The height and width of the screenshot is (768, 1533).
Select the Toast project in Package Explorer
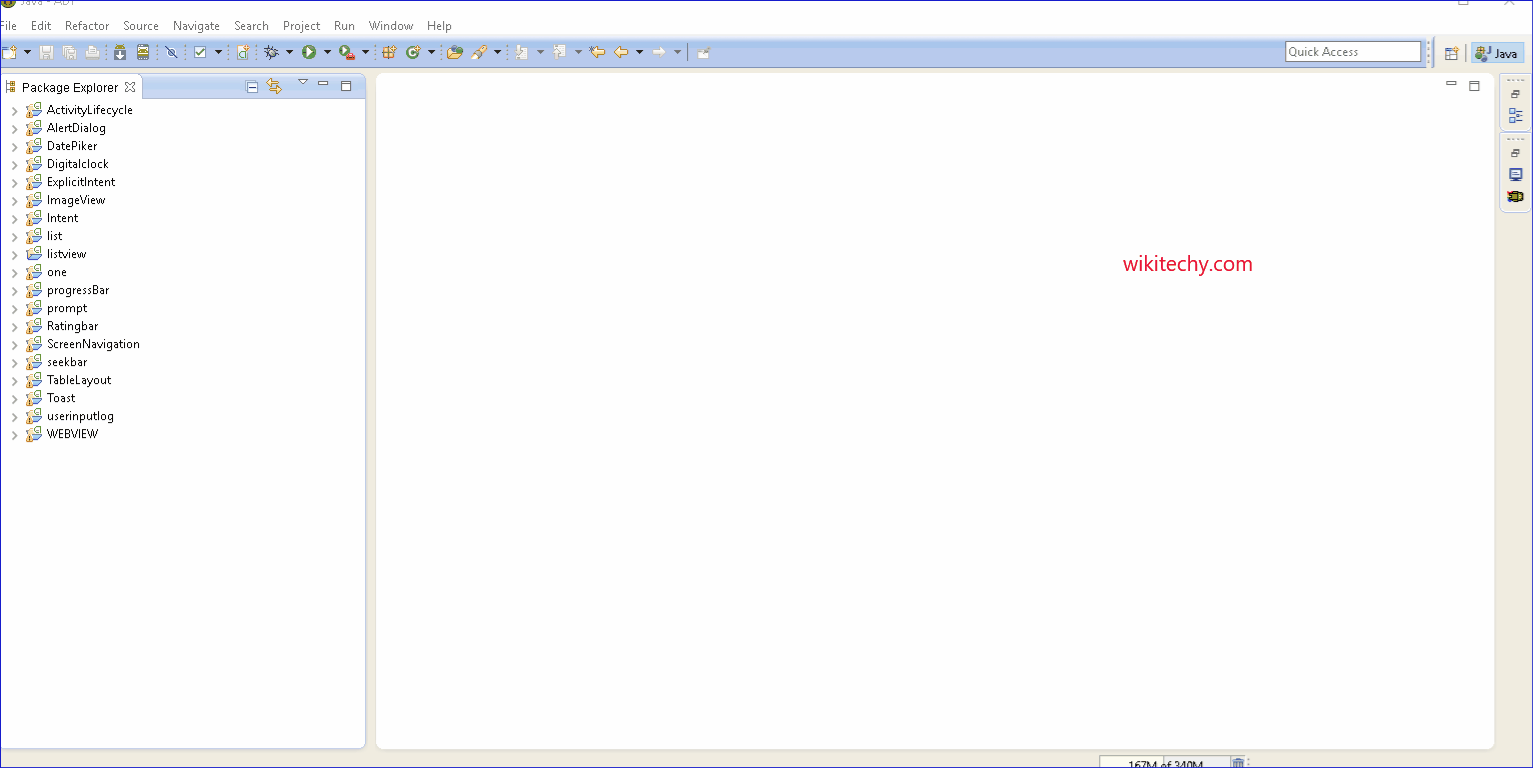[59, 397]
